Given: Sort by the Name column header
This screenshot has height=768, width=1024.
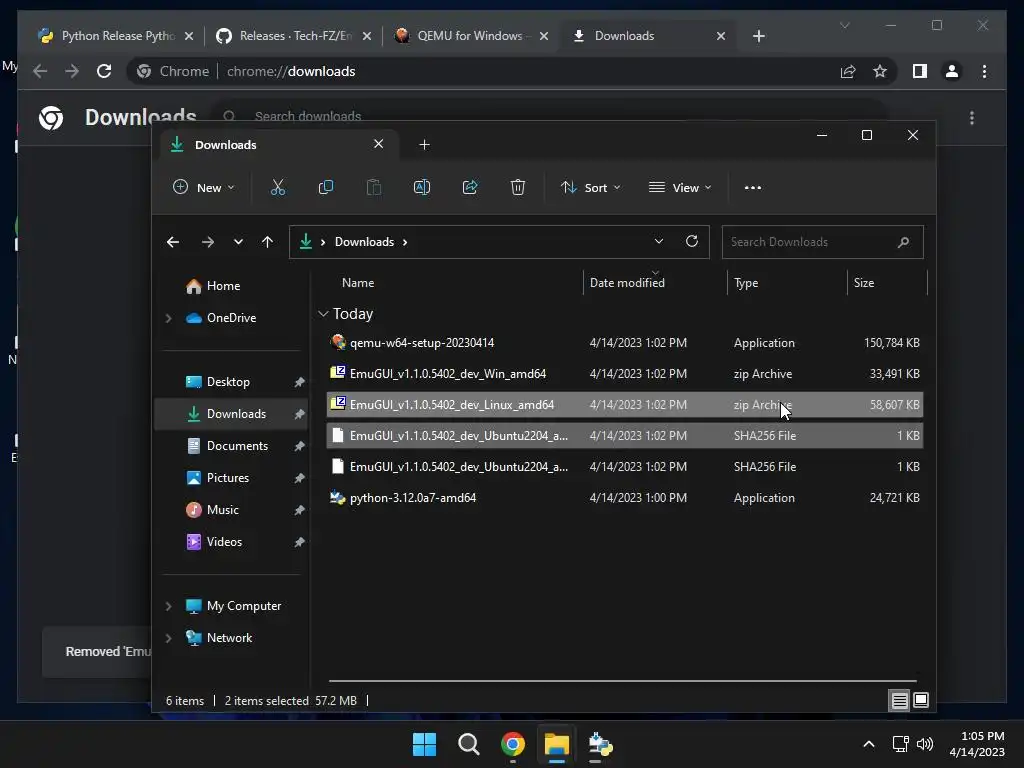Looking at the screenshot, I should pos(358,283).
